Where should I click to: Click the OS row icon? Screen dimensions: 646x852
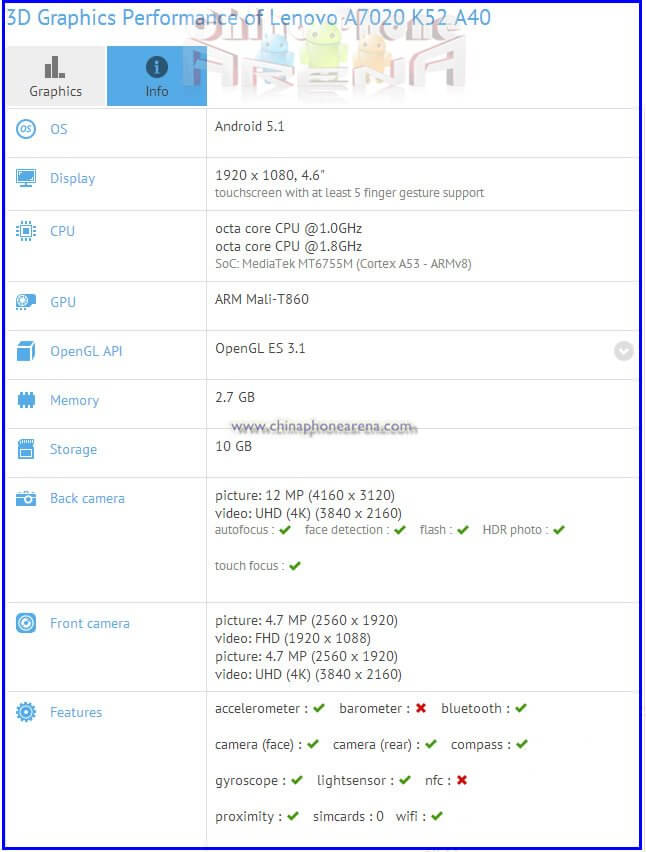[26, 129]
